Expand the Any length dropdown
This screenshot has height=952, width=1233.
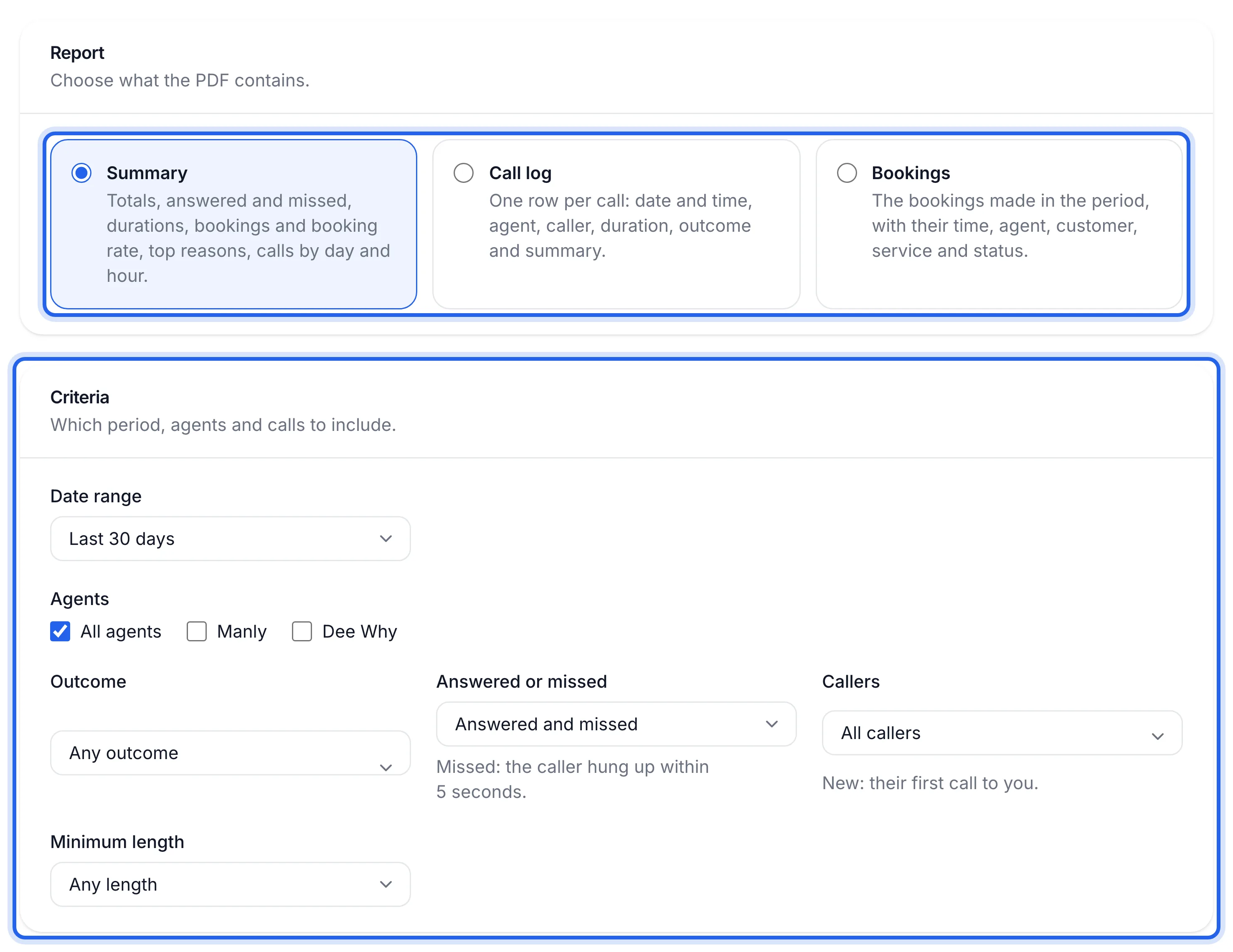pos(230,884)
